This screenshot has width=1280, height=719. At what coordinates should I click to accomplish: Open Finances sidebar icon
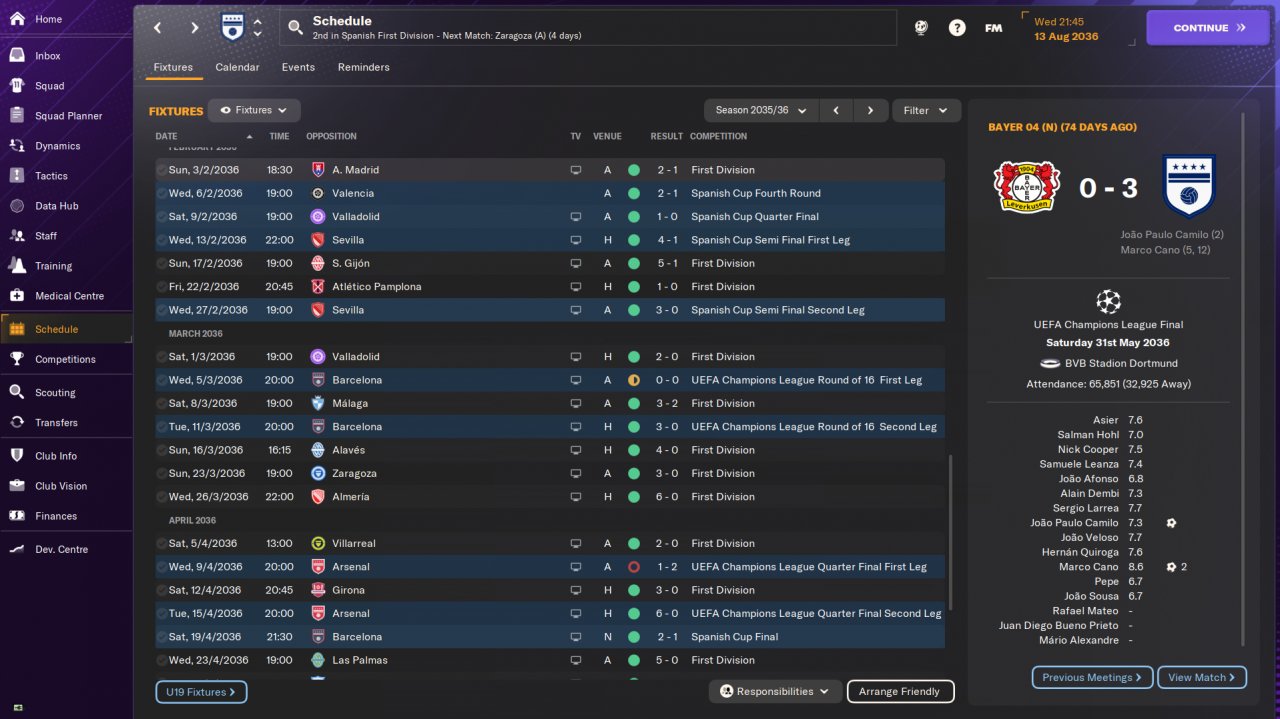click(17, 516)
